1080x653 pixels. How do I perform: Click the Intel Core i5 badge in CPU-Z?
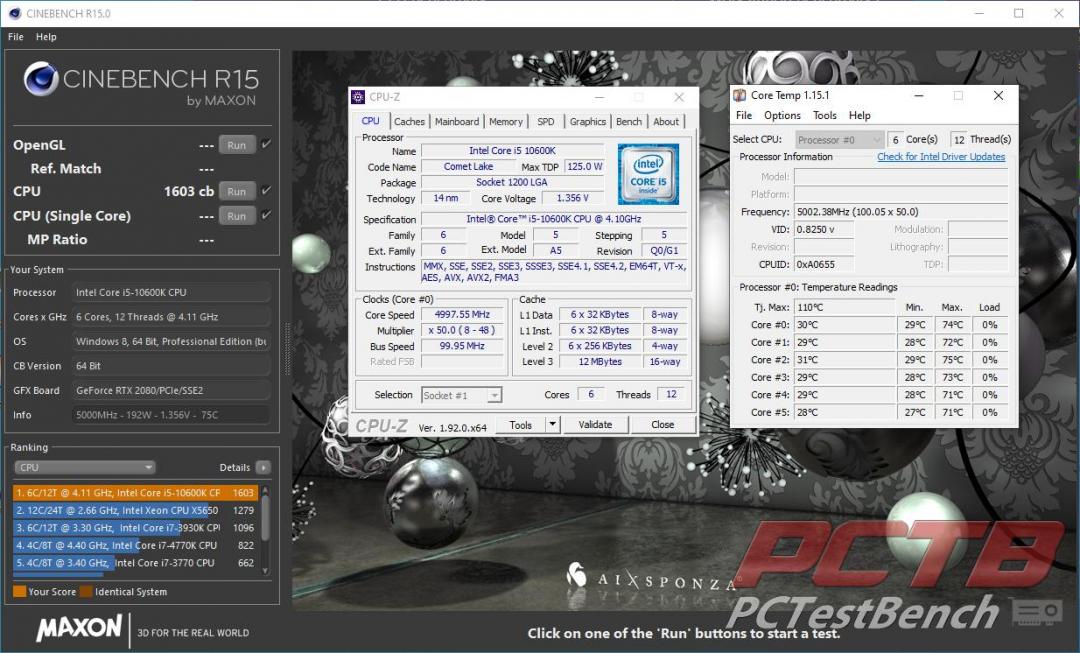648,174
